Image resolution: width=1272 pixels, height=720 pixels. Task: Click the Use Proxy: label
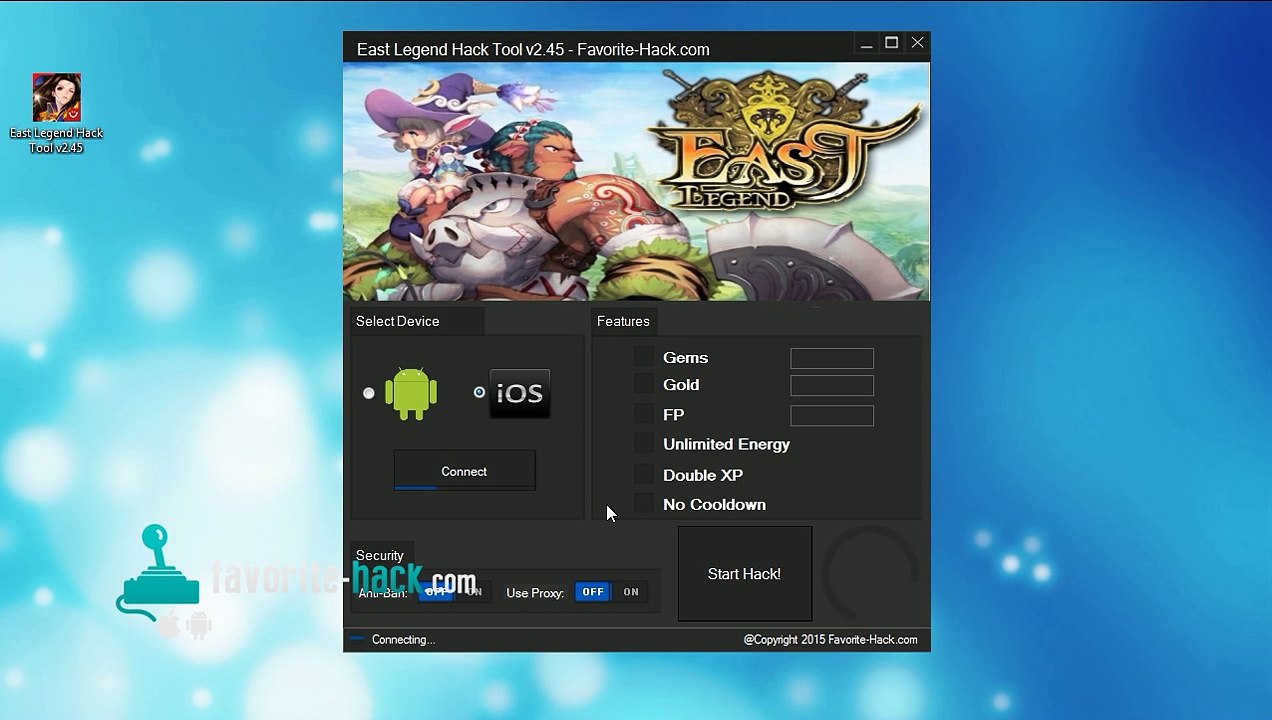tap(535, 593)
